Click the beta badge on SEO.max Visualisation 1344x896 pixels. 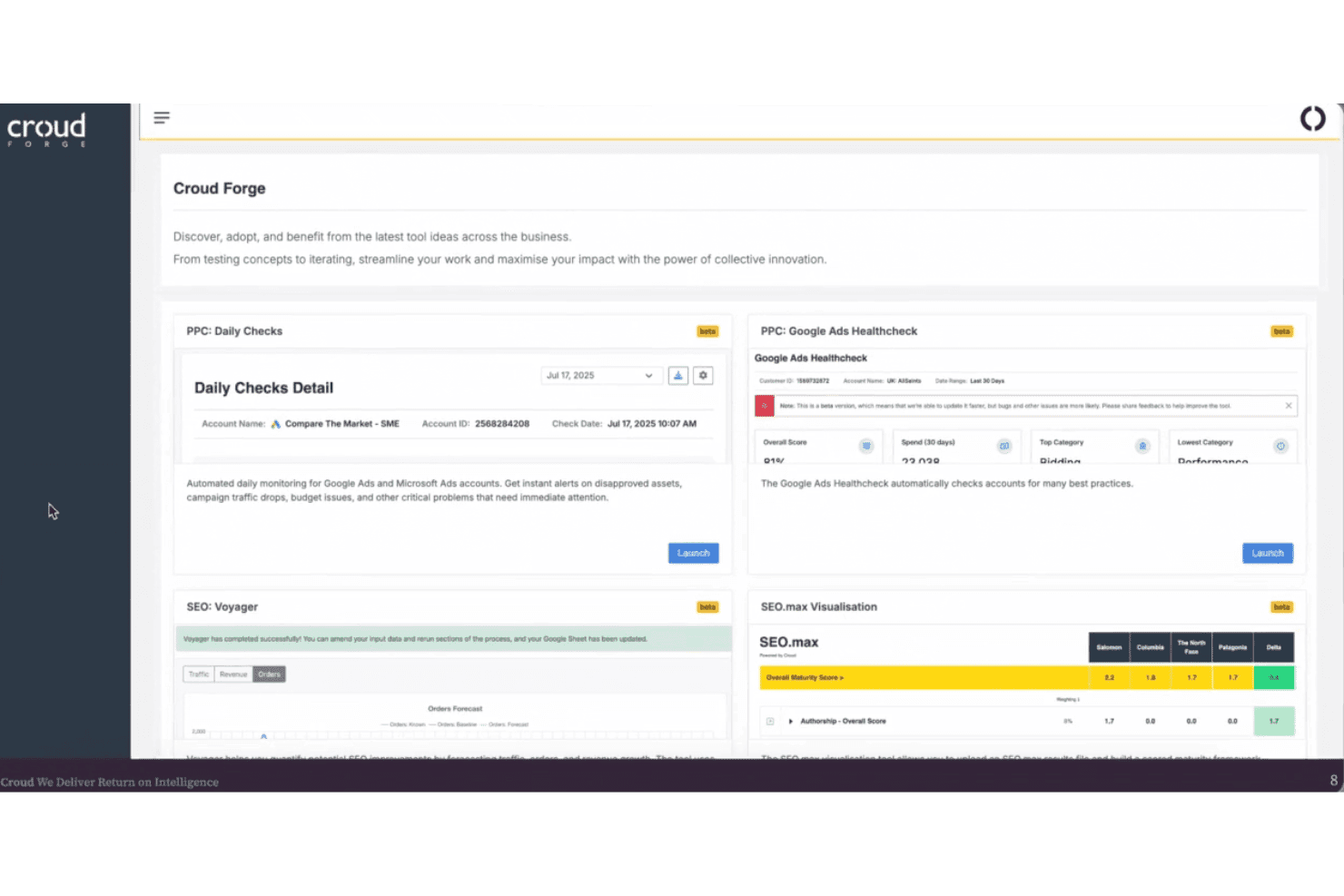1281,607
